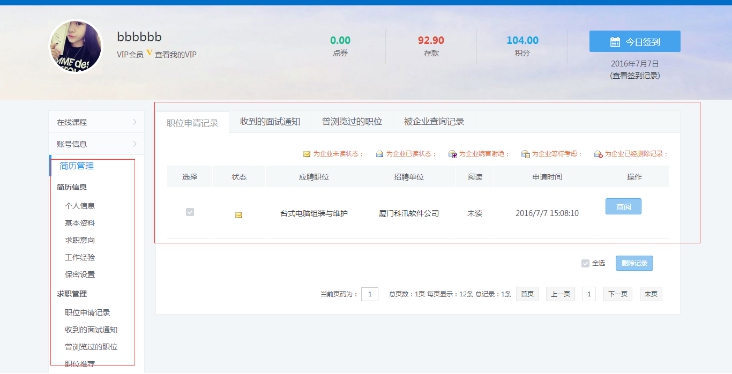Open 个人信息 in the sidebar
732x374 pixels.
(x=80, y=205)
